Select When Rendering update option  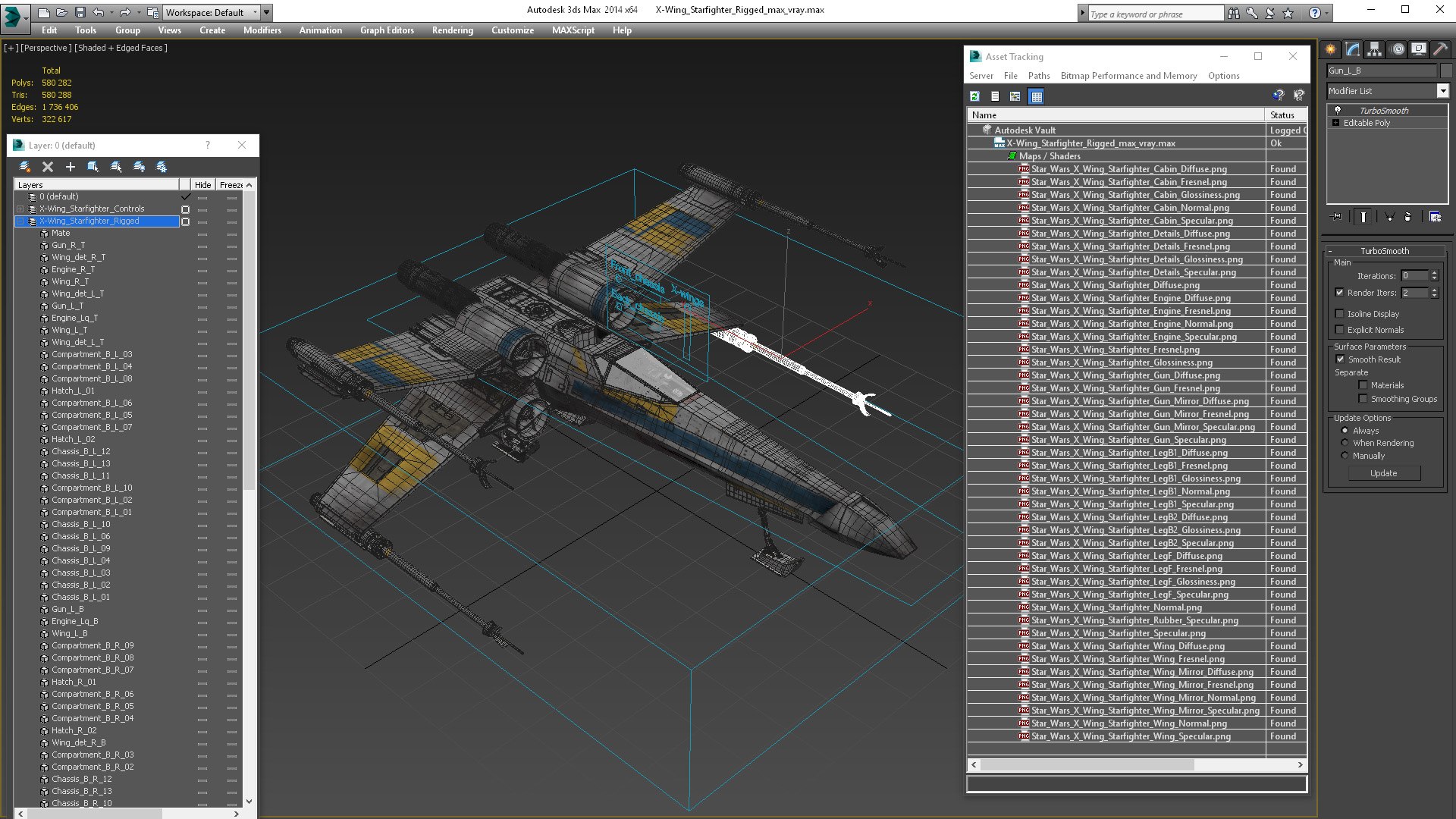pyautogui.click(x=1345, y=443)
